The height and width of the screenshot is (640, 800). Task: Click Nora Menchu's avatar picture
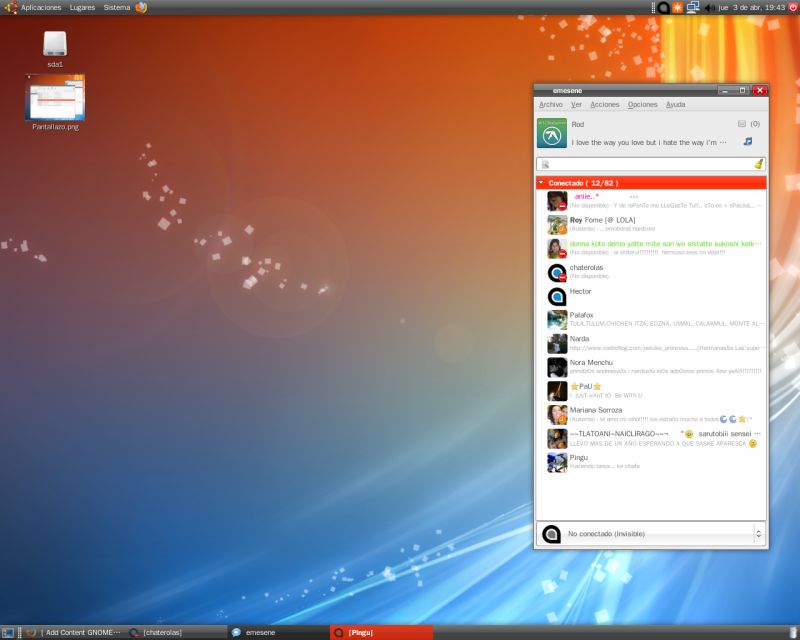pyautogui.click(x=557, y=367)
